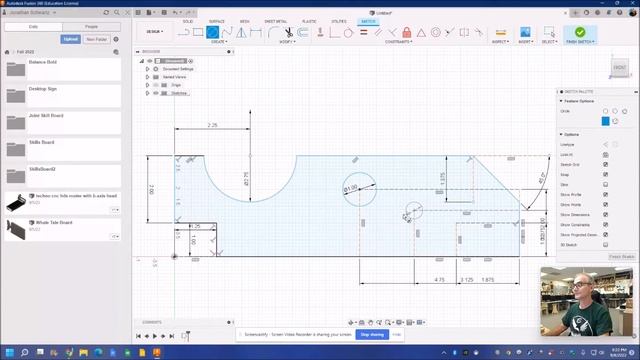The width and height of the screenshot is (640, 360).
Task: Expand the Origin folder node
Action: pyautogui.click(x=147, y=85)
